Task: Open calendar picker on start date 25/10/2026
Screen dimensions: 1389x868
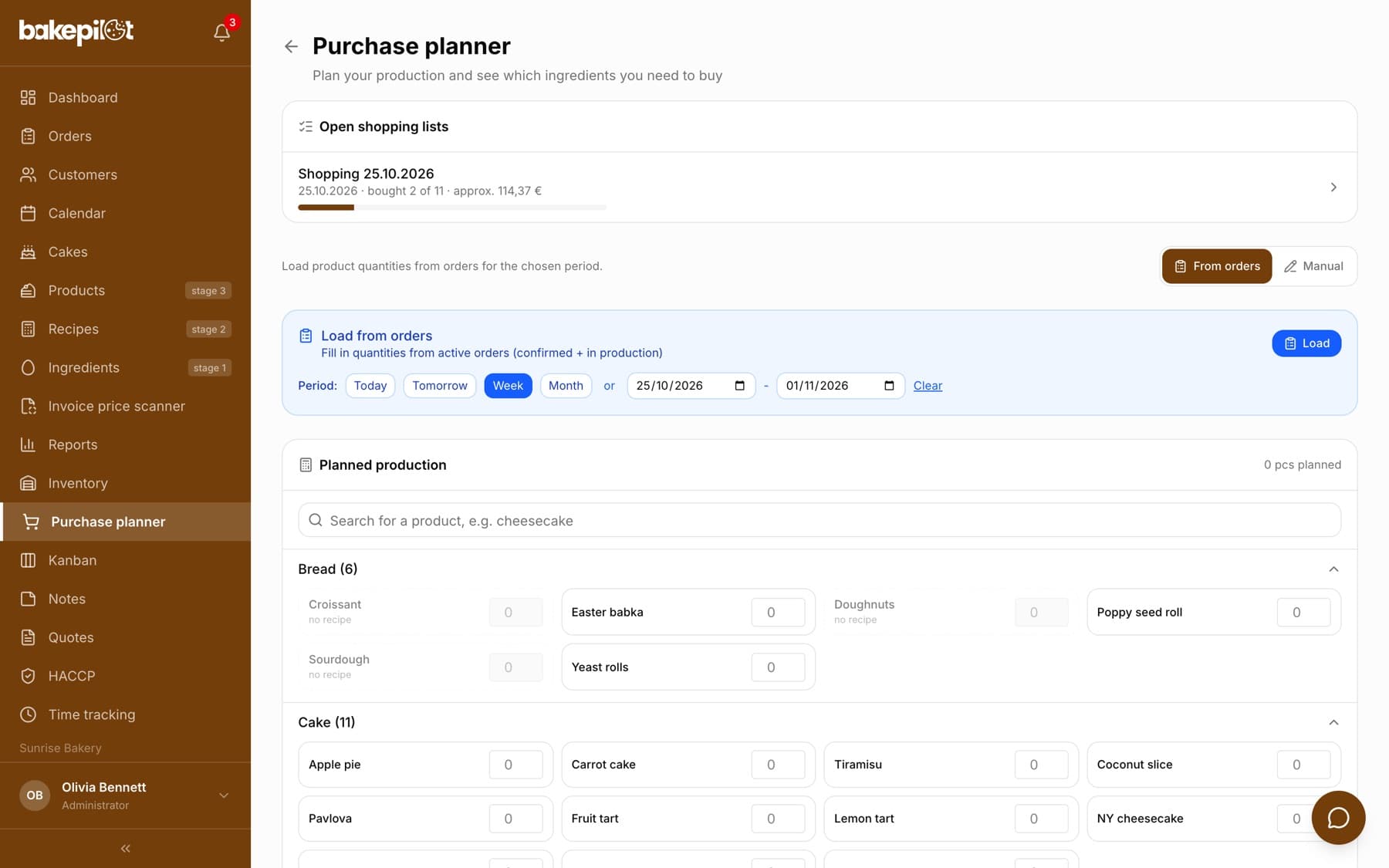Action: [x=739, y=386]
